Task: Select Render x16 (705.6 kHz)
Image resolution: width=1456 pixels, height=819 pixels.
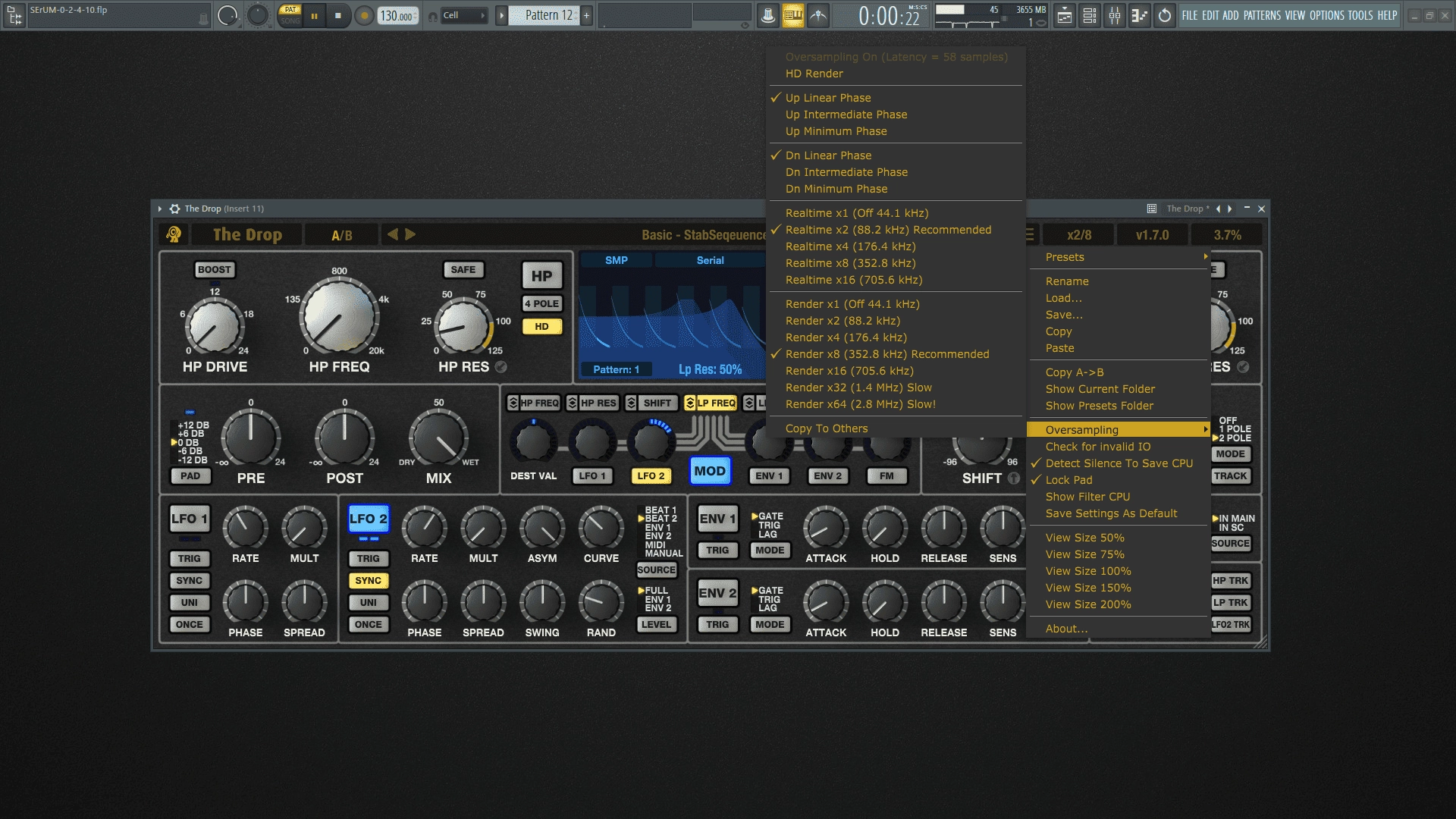Action: (x=895, y=371)
